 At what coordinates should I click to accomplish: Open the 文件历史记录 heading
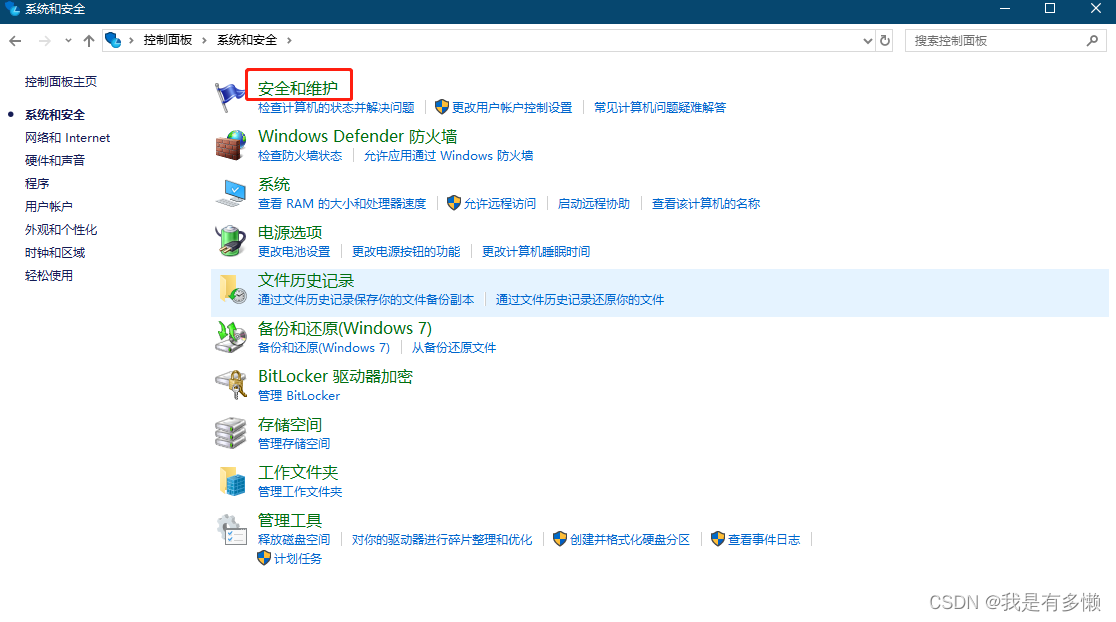pos(306,280)
